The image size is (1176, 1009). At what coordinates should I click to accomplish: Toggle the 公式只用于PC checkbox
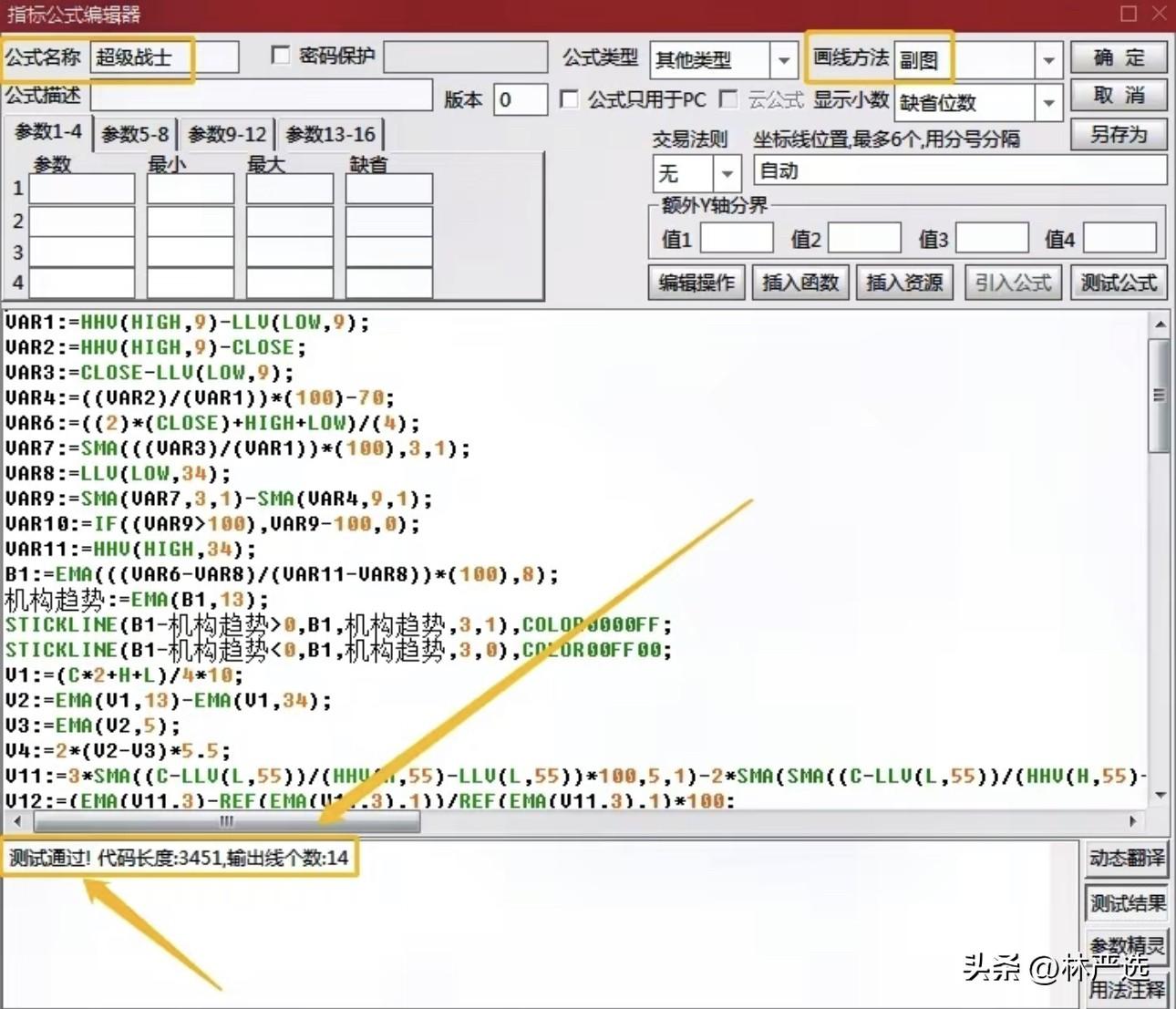pyautogui.click(x=569, y=99)
